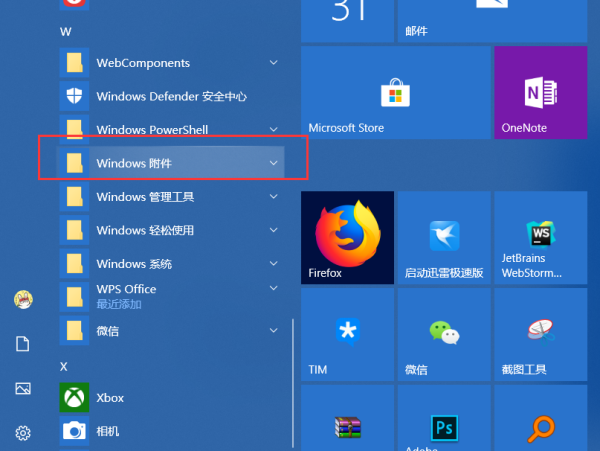Click the Windows 轻松使用 folder icon
600x451 pixels.
(x=74, y=230)
